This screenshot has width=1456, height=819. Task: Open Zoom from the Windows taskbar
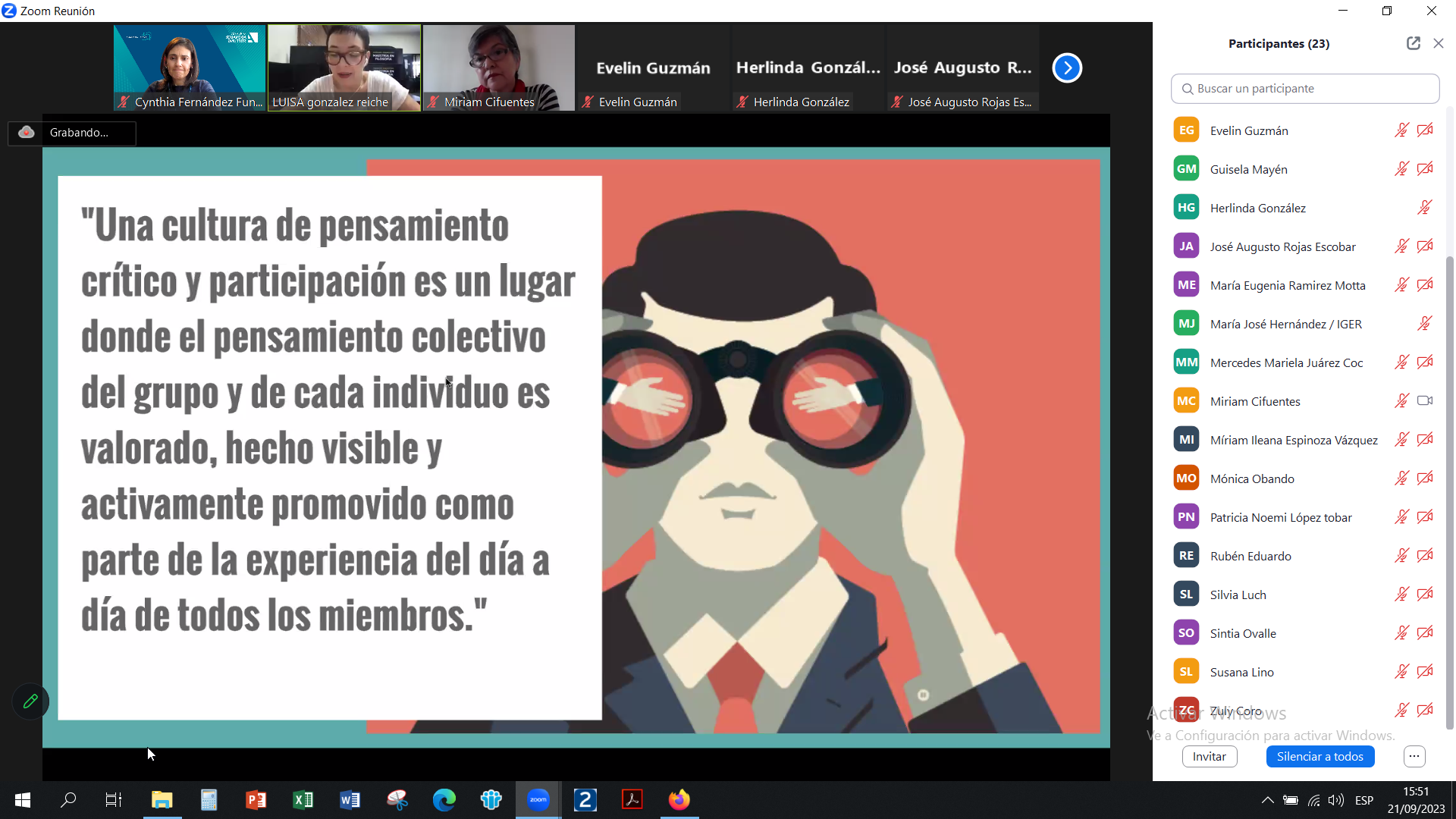click(538, 799)
